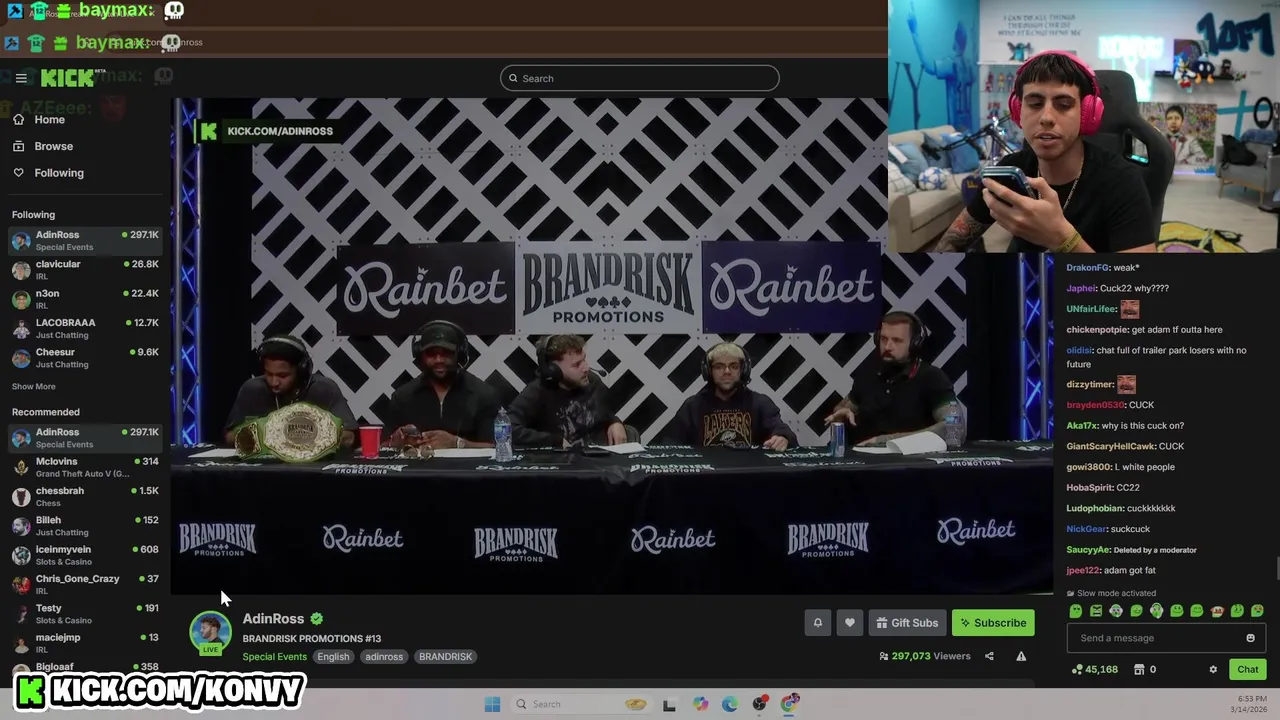Viewport: 1280px width, 720px height.
Task: Open iceinmyvein channel in Recommended list
Action: pyautogui.click(x=85, y=555)
